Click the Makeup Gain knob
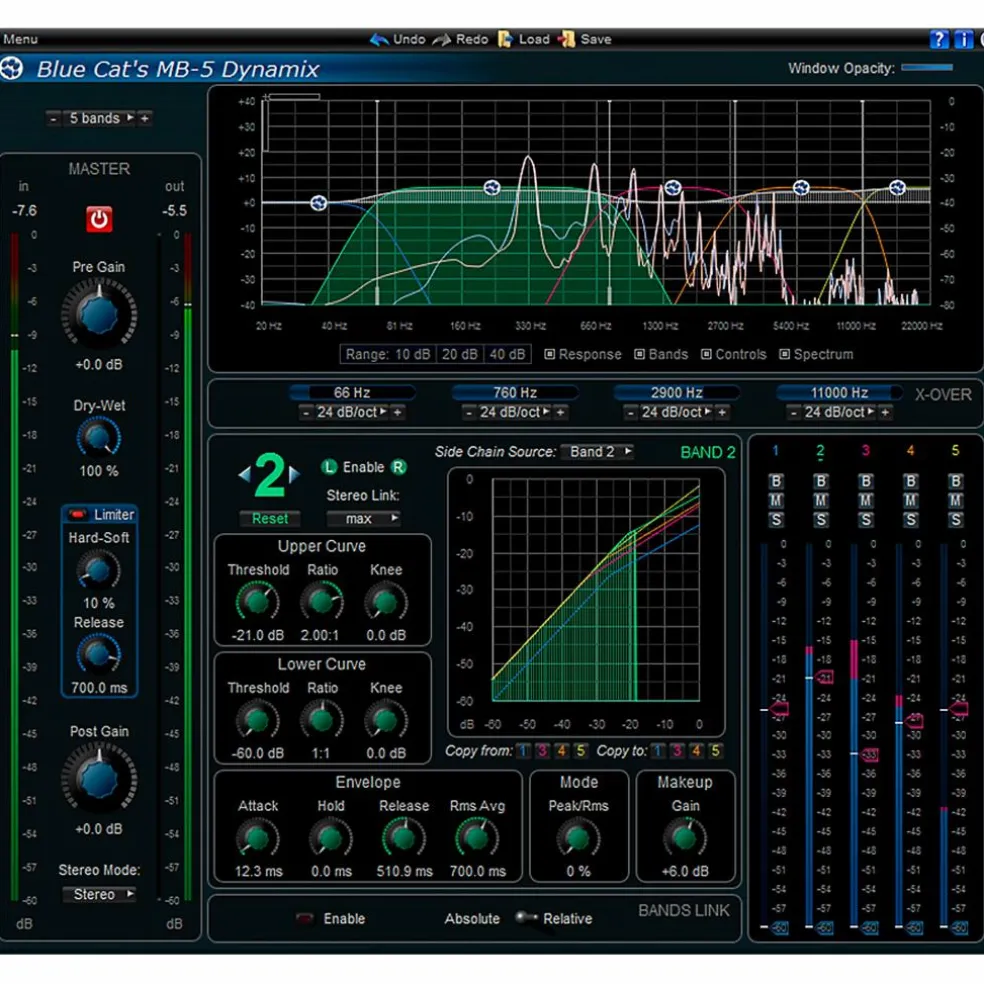984x984 pixels. [x=685, y=837]
